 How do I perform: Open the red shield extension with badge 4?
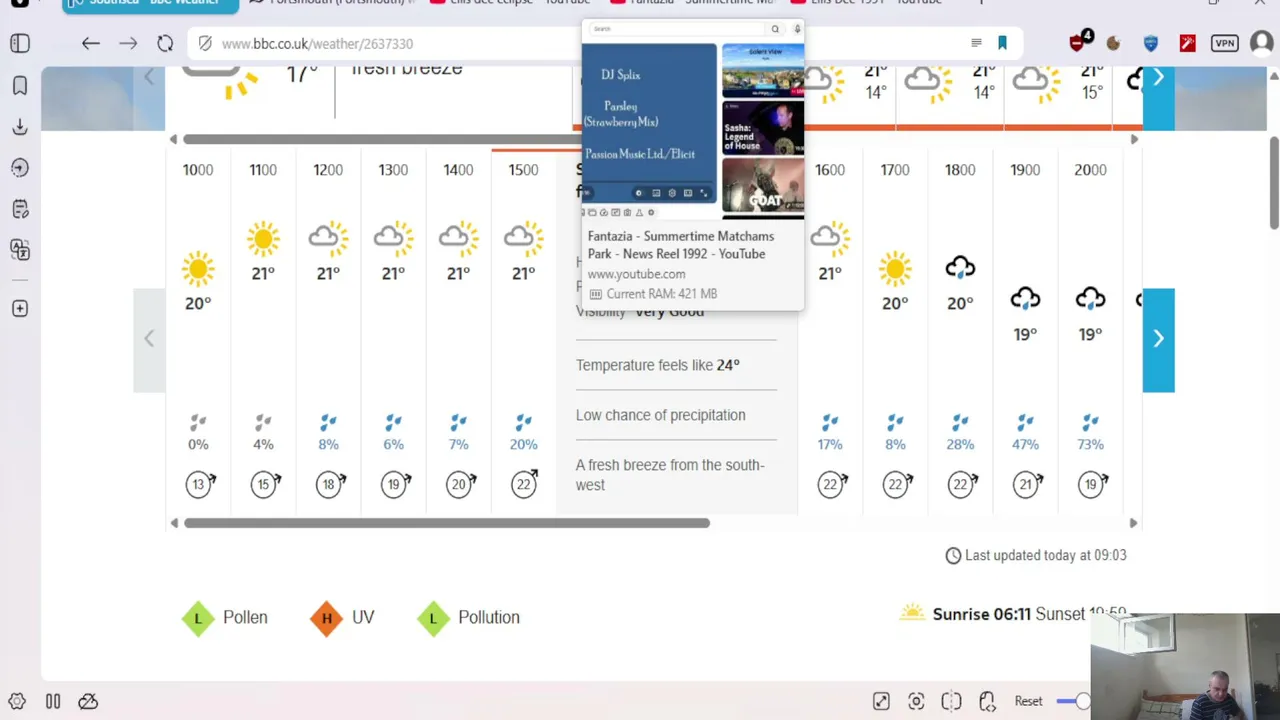pyautogui.click(x=1080, y=42)
